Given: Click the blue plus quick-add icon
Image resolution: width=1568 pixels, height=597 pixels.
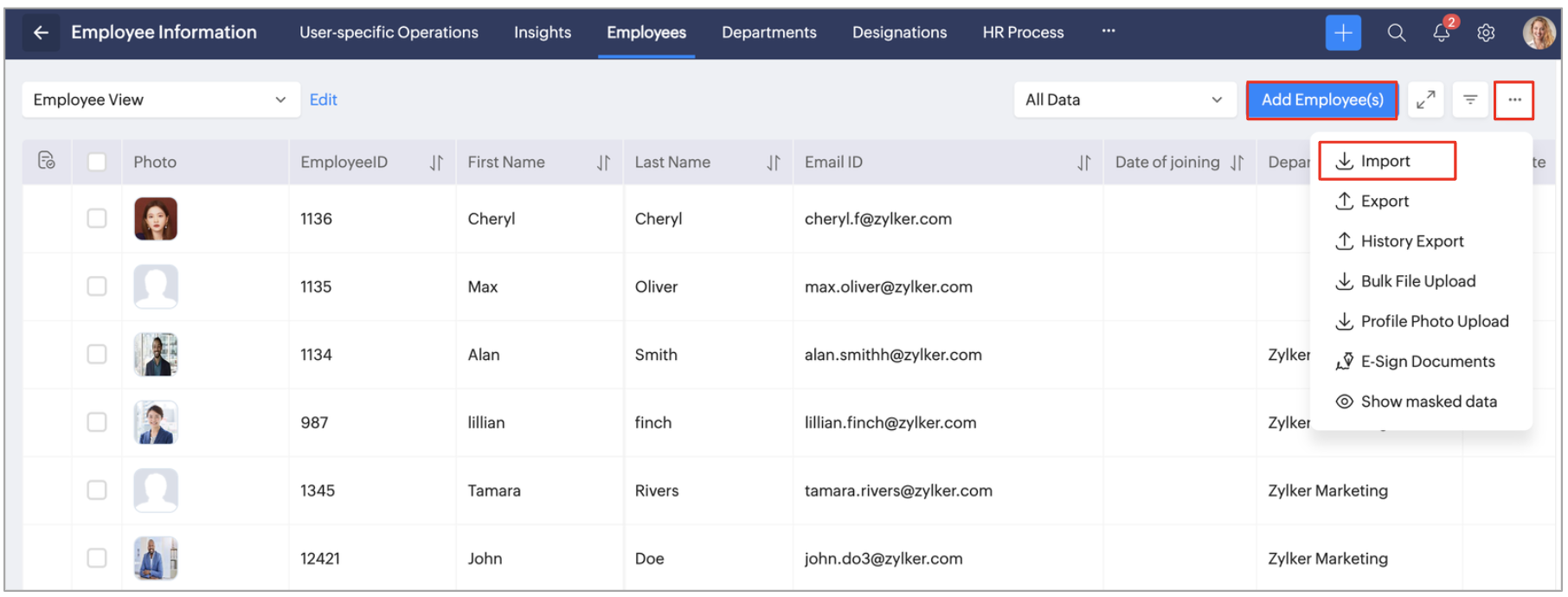Looking at the screenshot, I should click(1342, 33).
